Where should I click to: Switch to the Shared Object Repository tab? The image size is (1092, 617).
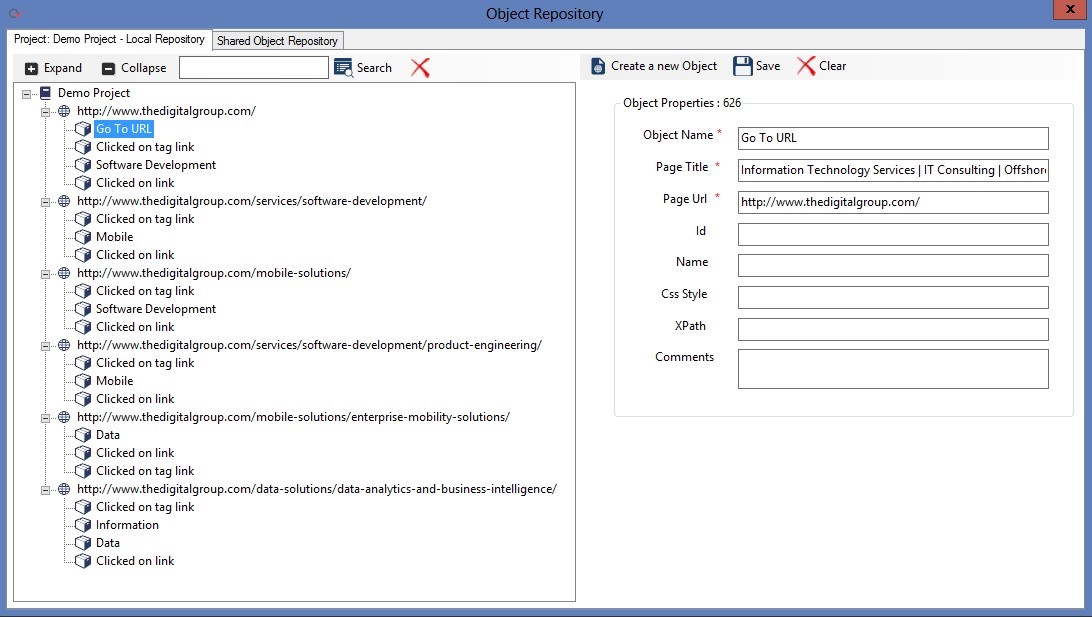click(x=277, y=40)
